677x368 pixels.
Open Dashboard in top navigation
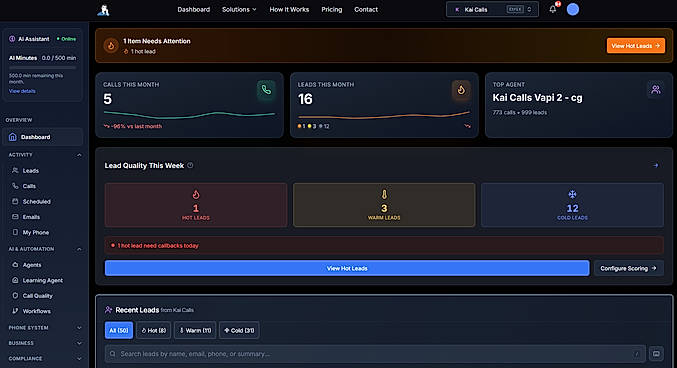pos(193,10)
